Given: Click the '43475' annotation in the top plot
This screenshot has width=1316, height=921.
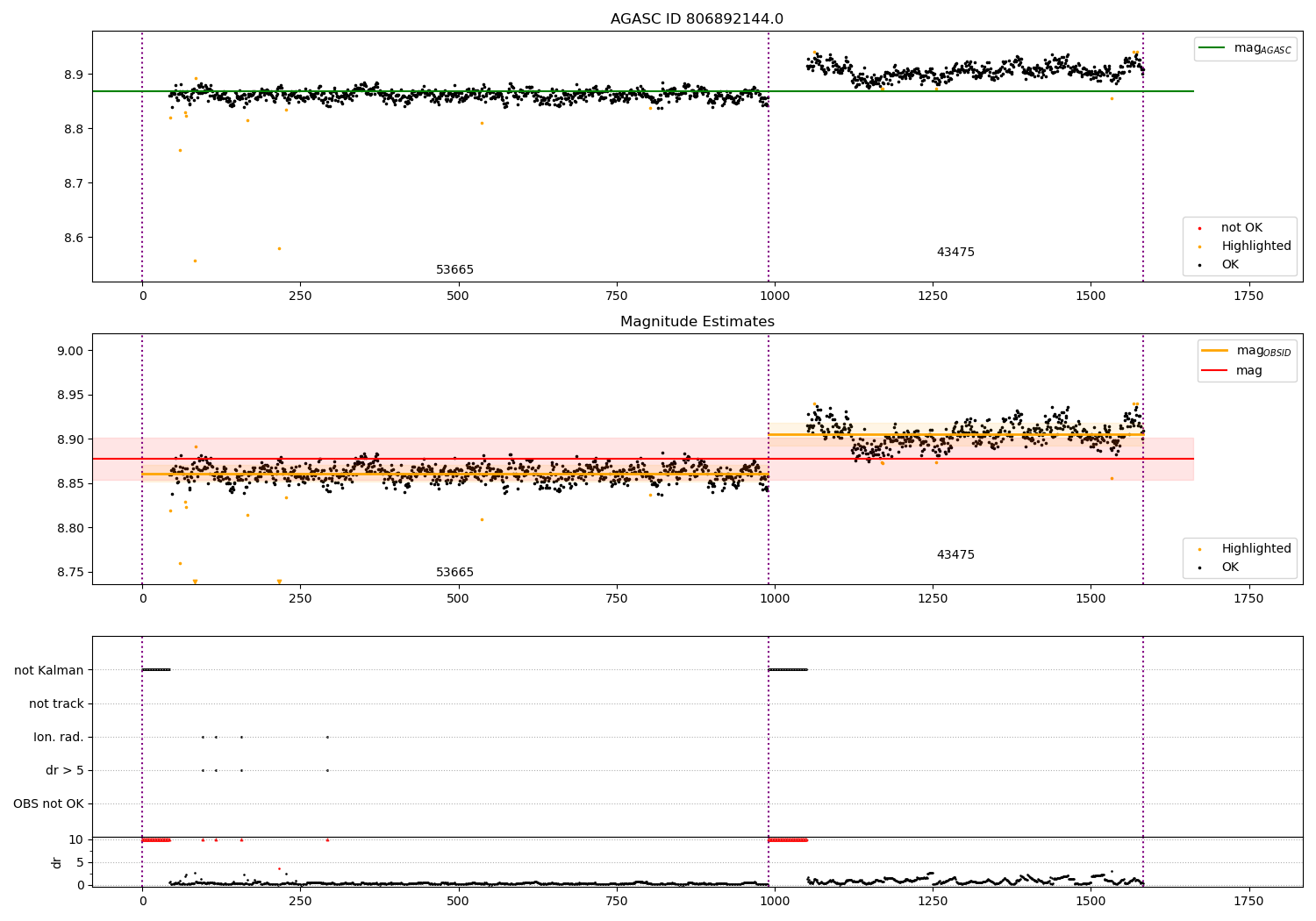Looking at the screenshot, I should click(955, 253).
